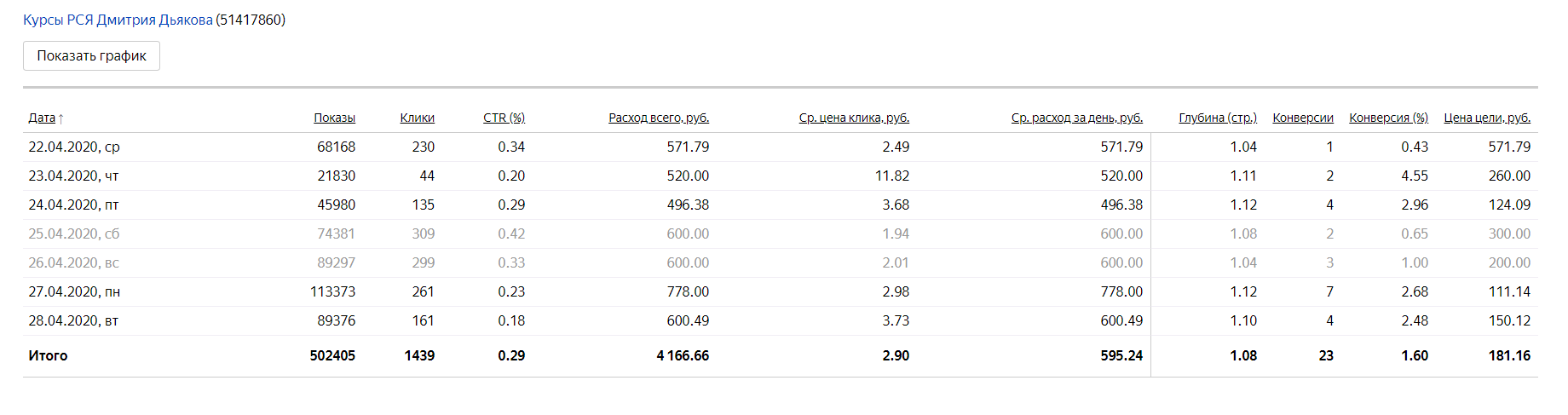Select the 25.04.2020, сб row date
1568x415 pixels.
[x=74, y=233]
